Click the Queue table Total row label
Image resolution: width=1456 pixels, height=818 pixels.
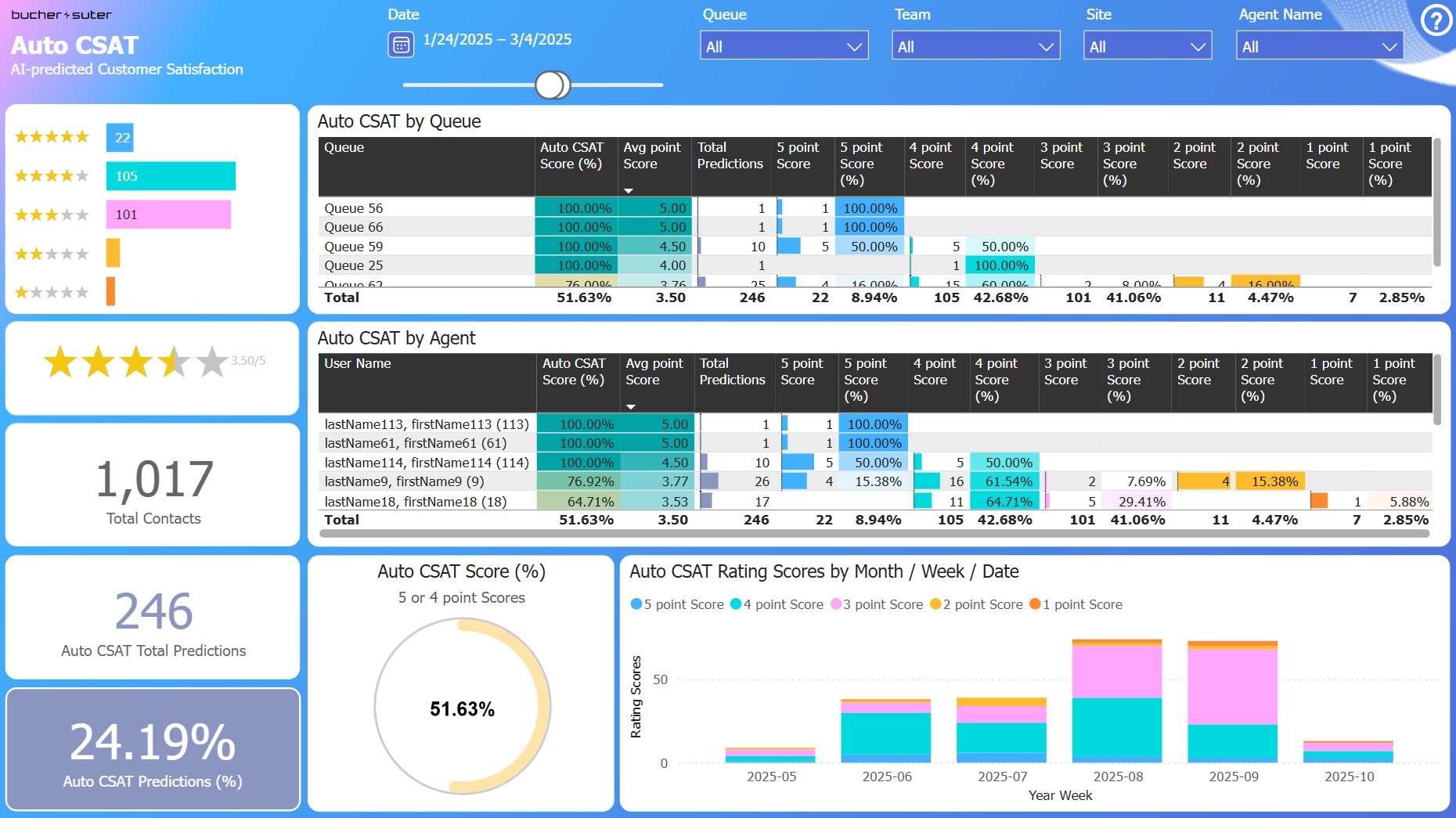(x=342, y=297)
